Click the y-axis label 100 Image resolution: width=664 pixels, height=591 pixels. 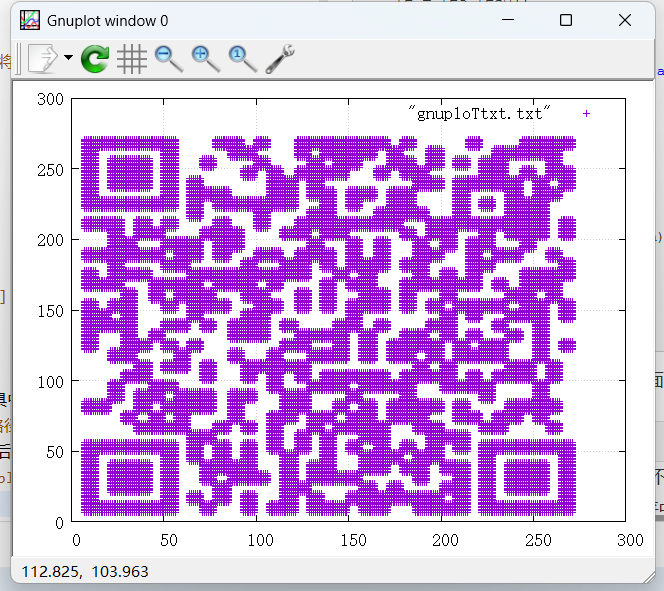tap(50, 382)
